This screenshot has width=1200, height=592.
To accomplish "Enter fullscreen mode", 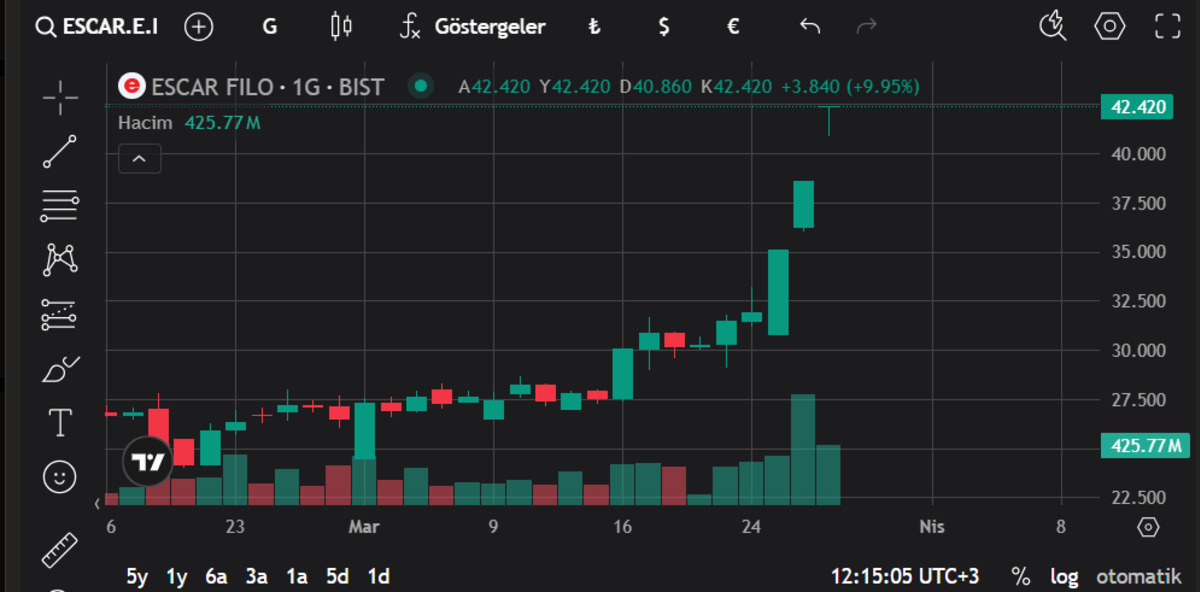I will pyautogui.click(x=1167, y=26).
